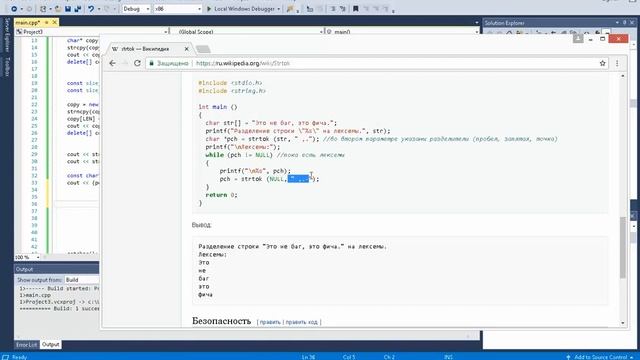Close the main.cpp tab

click(54, 22)
